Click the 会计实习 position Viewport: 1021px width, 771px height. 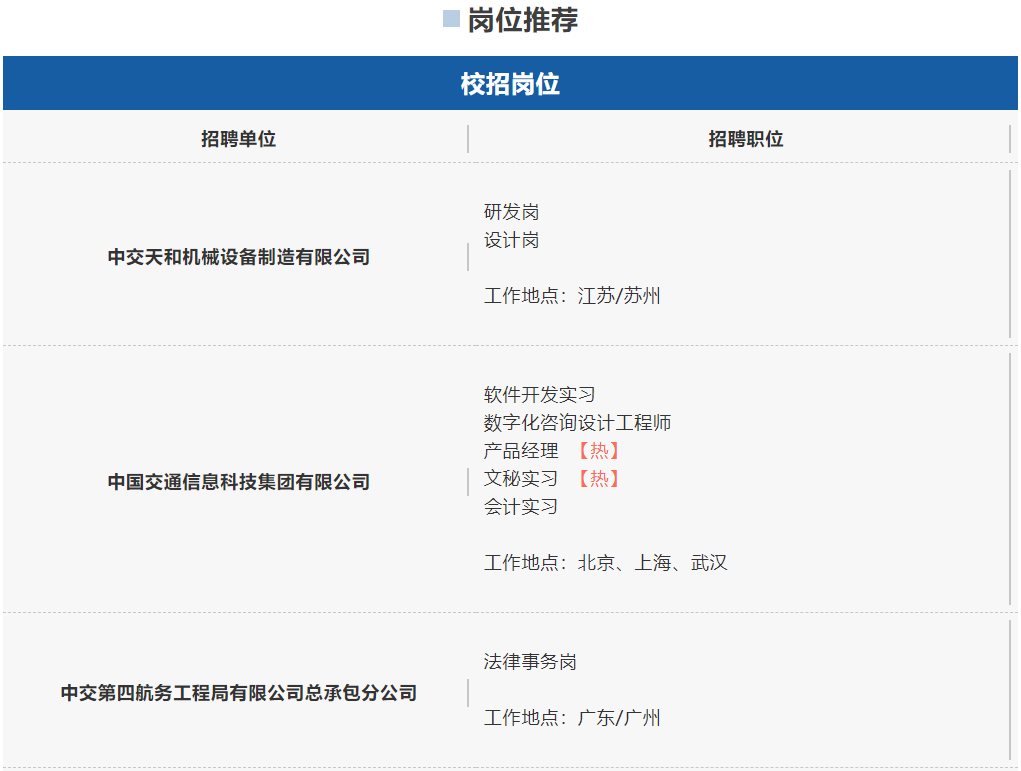click(x=520, y=507)
